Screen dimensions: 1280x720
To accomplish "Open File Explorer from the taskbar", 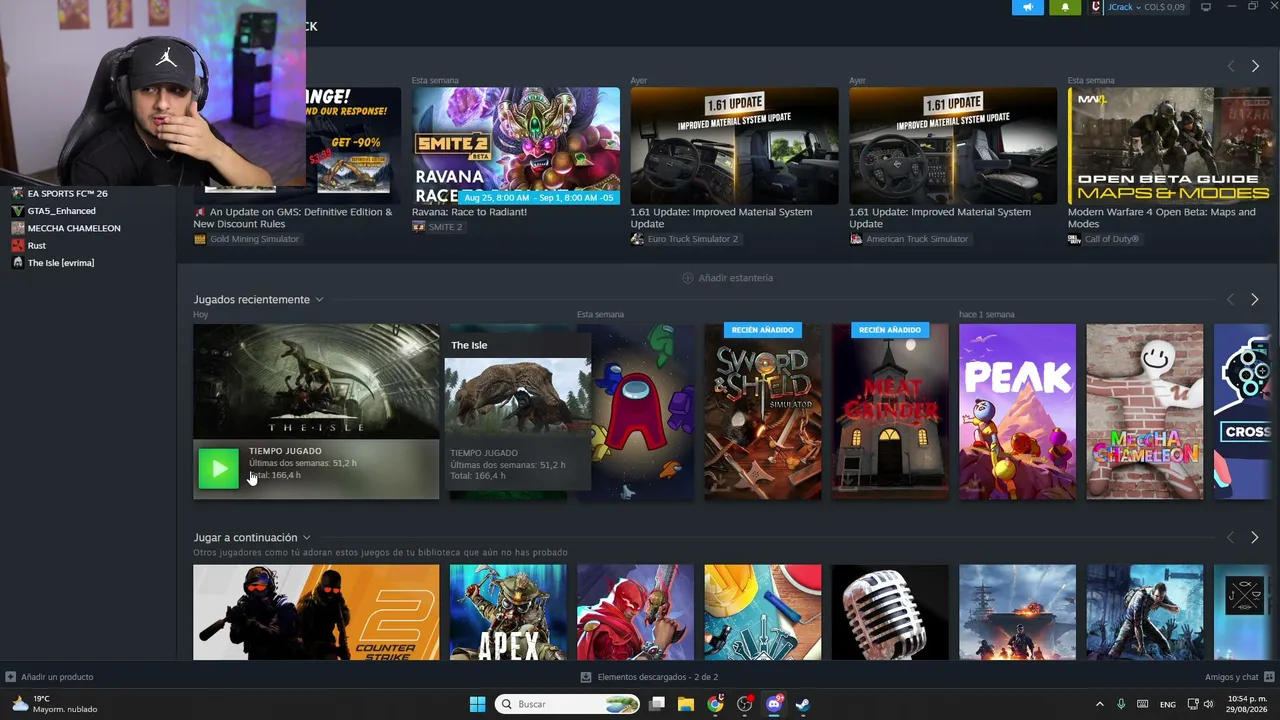I will pyautogui.click(x=686, y=704).
